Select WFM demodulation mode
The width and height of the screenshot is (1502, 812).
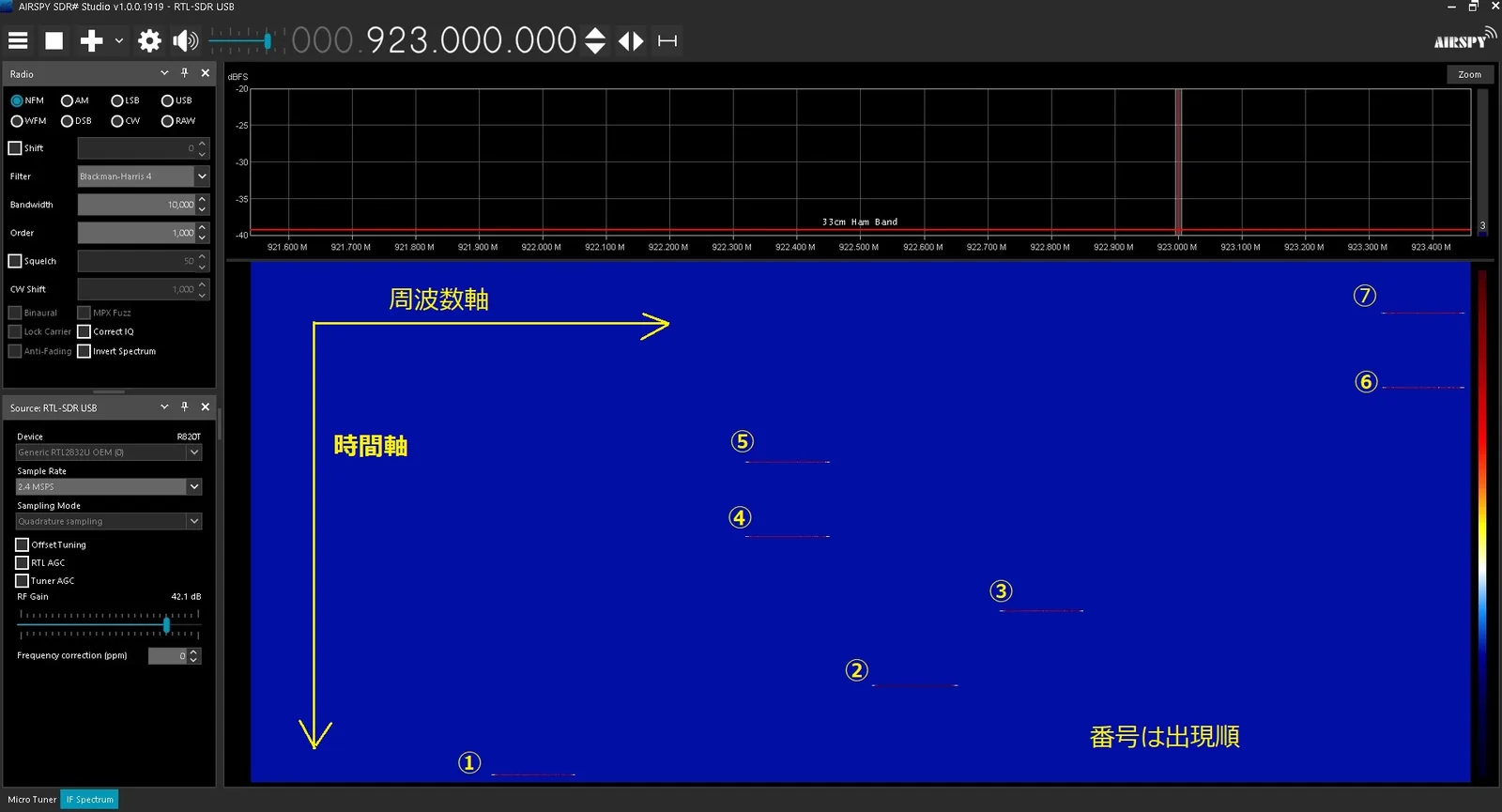pyautogui.click(x=28, y=121)
